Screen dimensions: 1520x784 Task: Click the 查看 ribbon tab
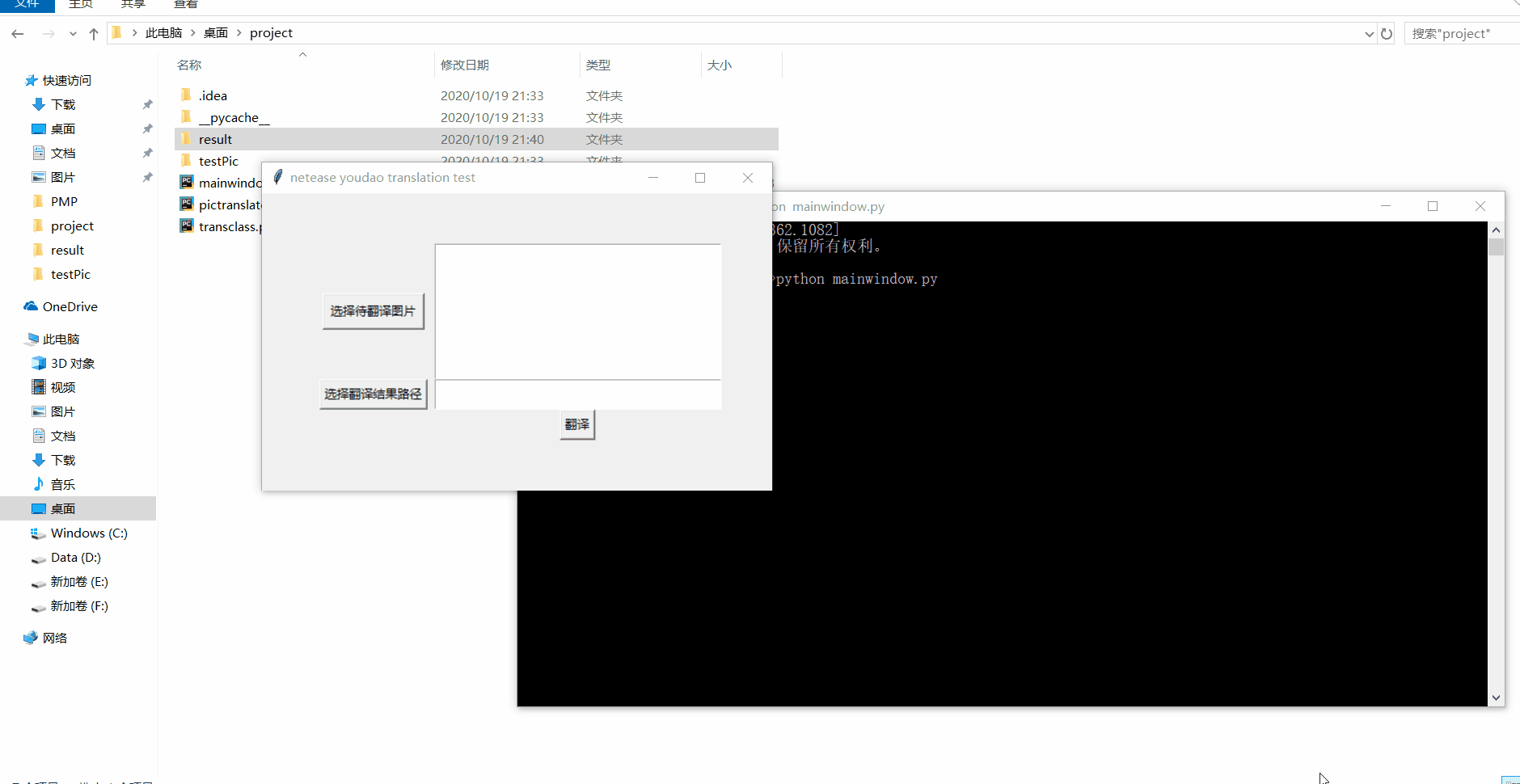tap(185, 5)
